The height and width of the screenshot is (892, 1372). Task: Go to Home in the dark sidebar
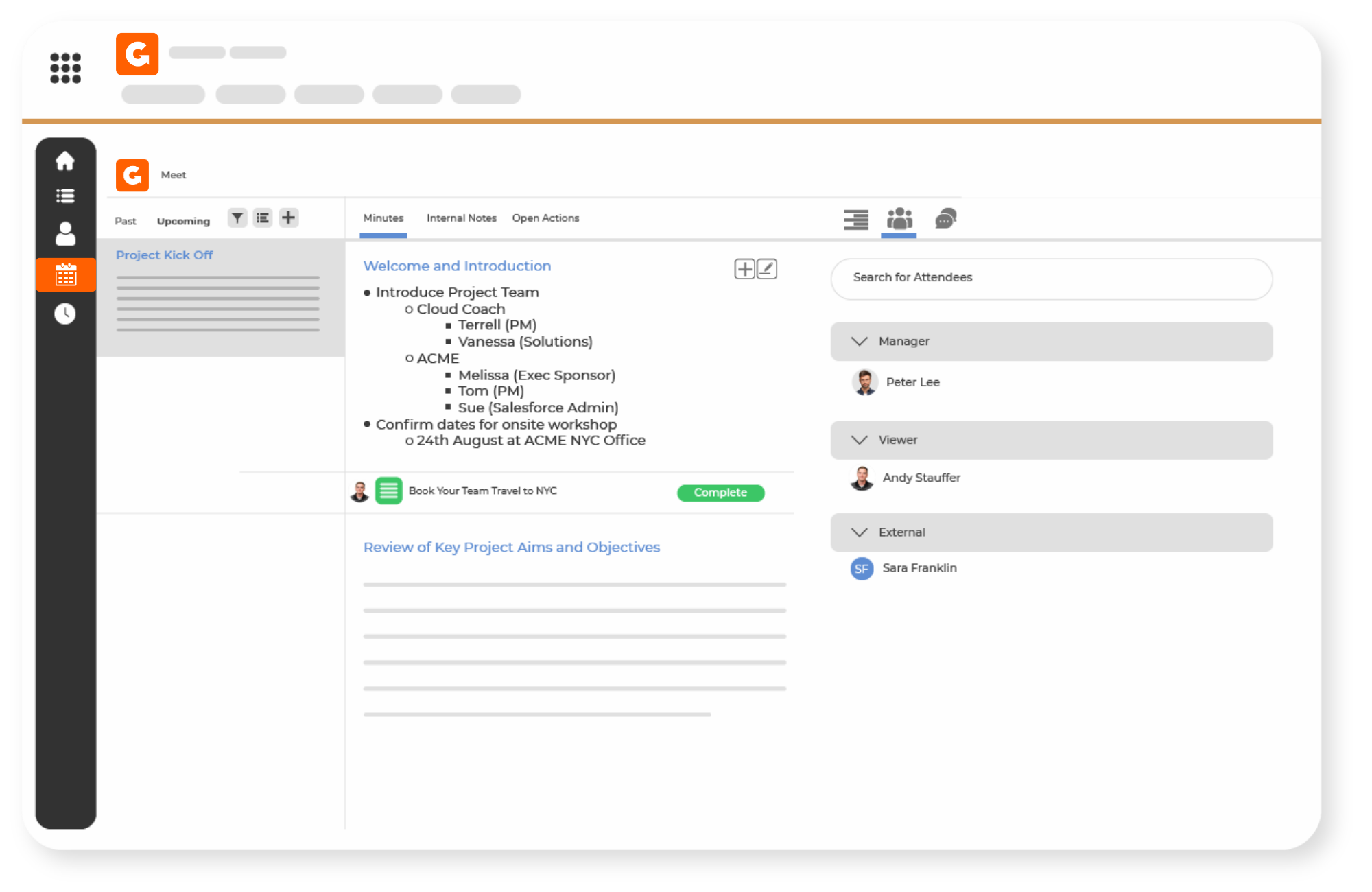tap(65, 161)
